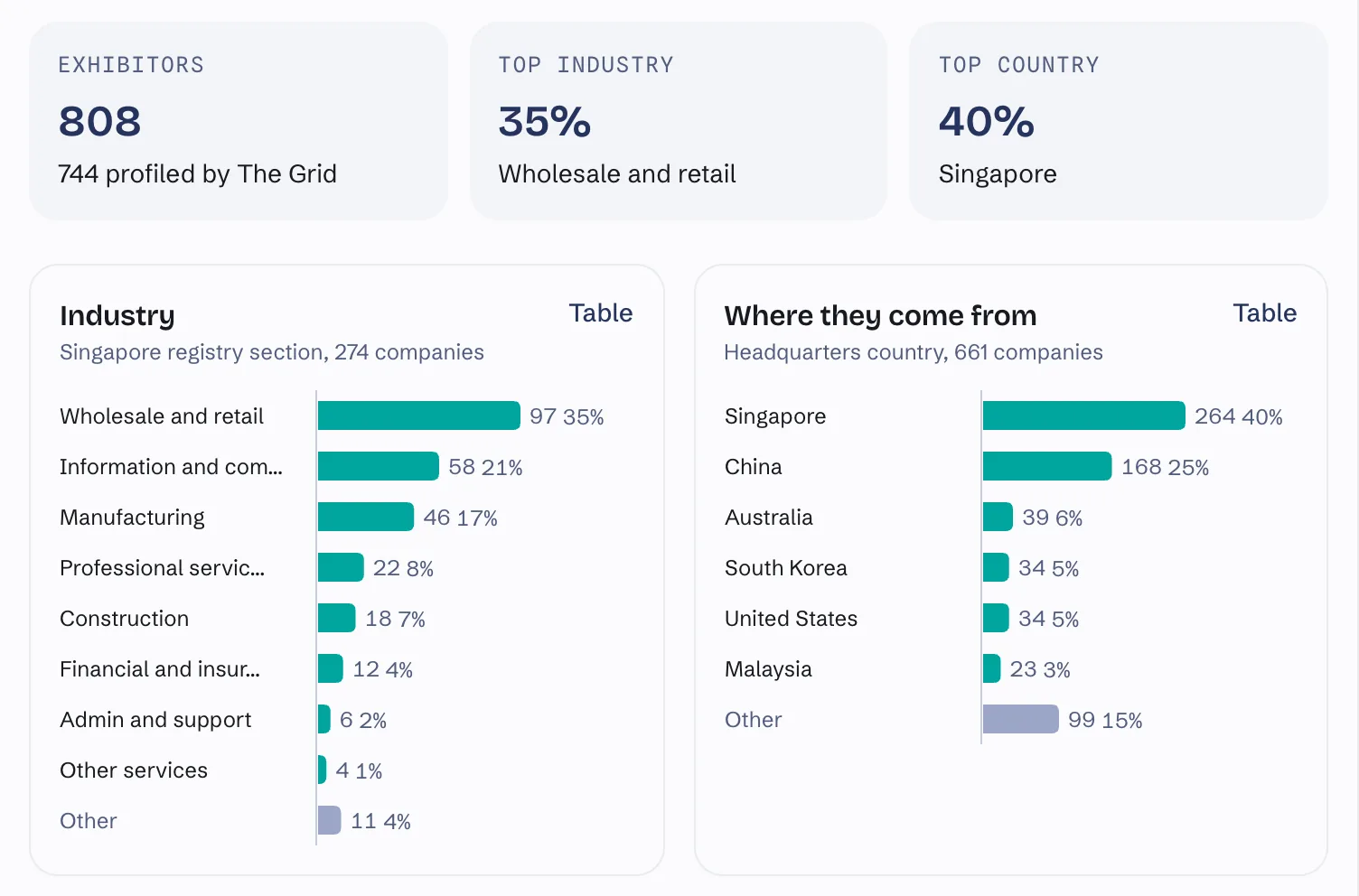This screenshot has height=896, width=1359.
Task: Click the Singapore bar in country chart
Action: pyautogui.click(x=1083, y=415)
